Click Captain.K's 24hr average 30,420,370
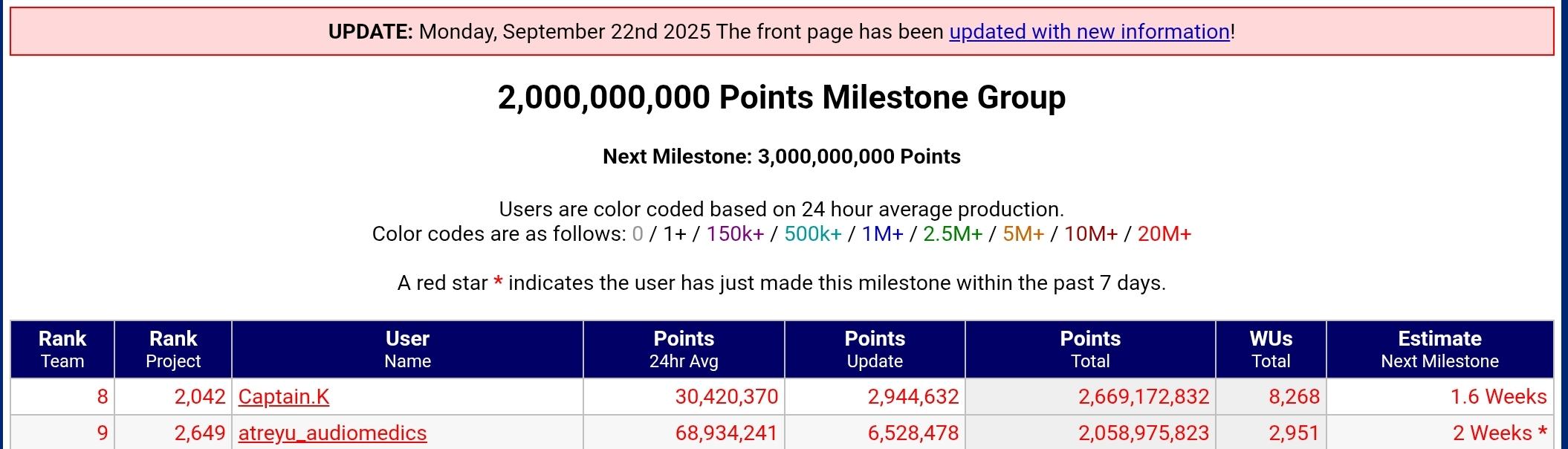The height and width of the screenshot is (449, 1568). (x=726, y=397)
